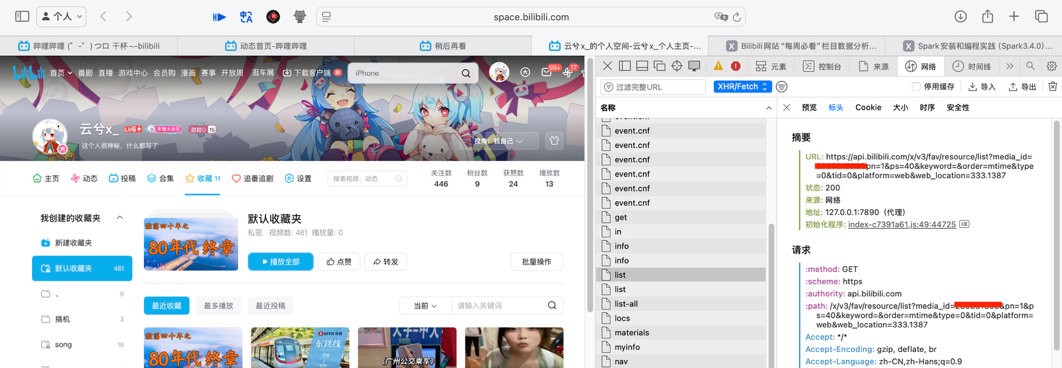
Task: Reload the page using the address bar icon
Action: coord(737,17)
